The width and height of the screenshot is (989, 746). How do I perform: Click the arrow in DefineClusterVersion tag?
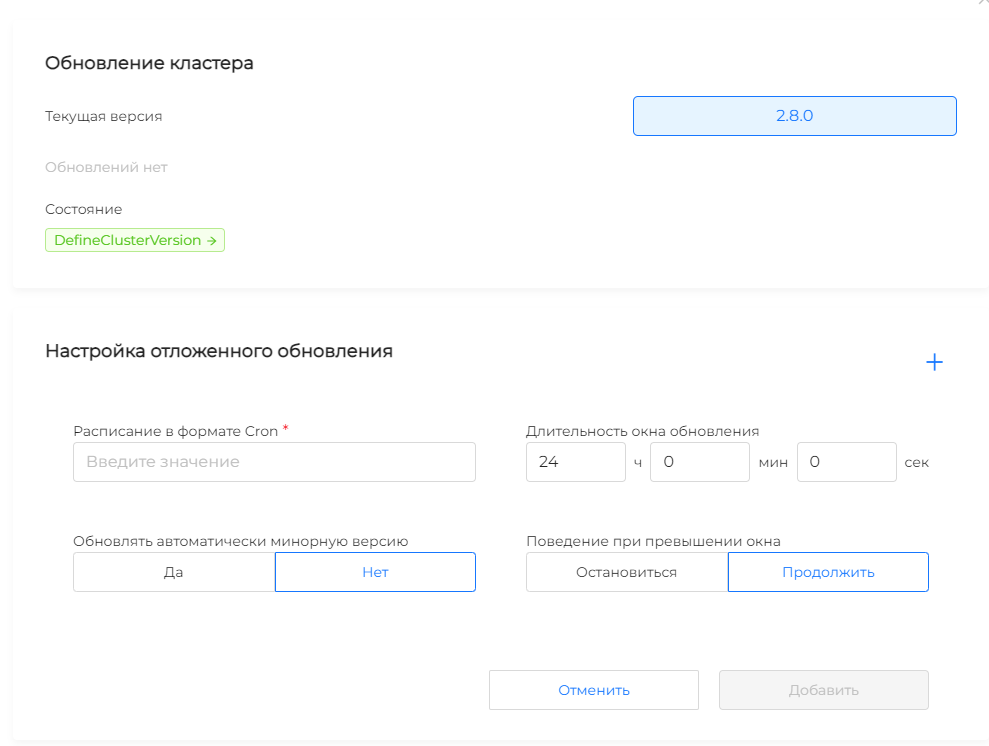pyautogui.click(x=211, y=241)
